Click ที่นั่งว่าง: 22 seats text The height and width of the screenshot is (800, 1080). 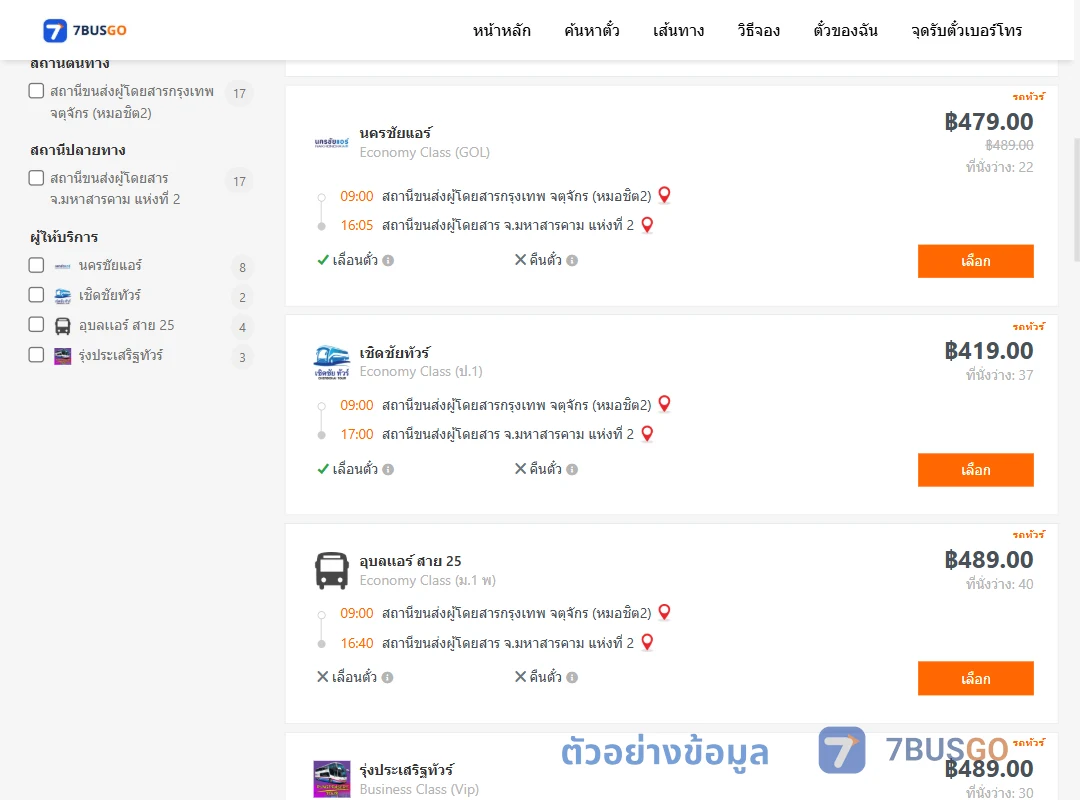click(999, 167)
